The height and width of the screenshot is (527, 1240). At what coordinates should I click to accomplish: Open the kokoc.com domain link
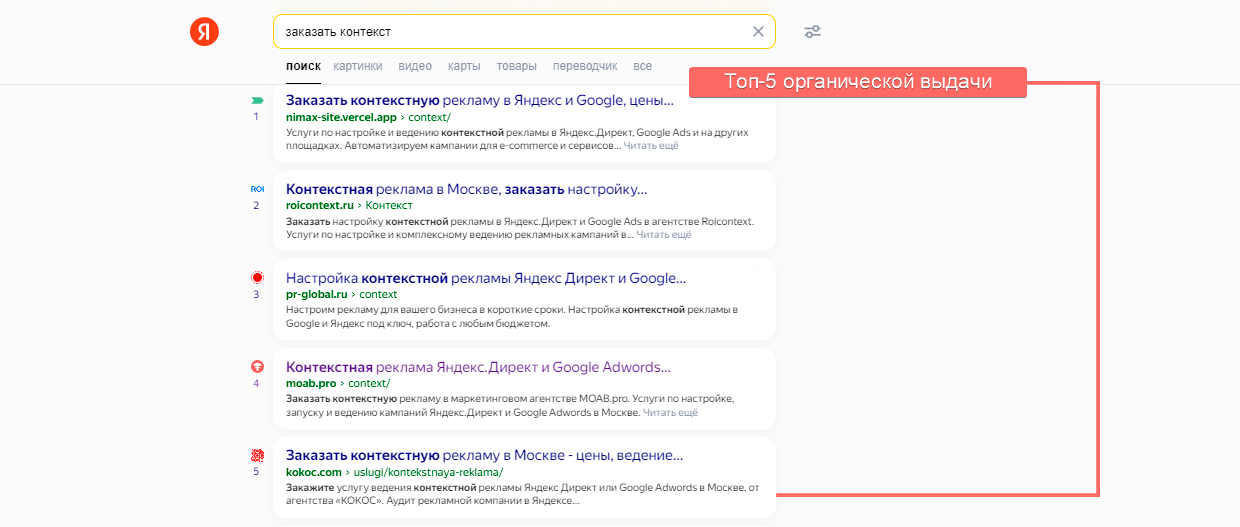coord(314,472)
